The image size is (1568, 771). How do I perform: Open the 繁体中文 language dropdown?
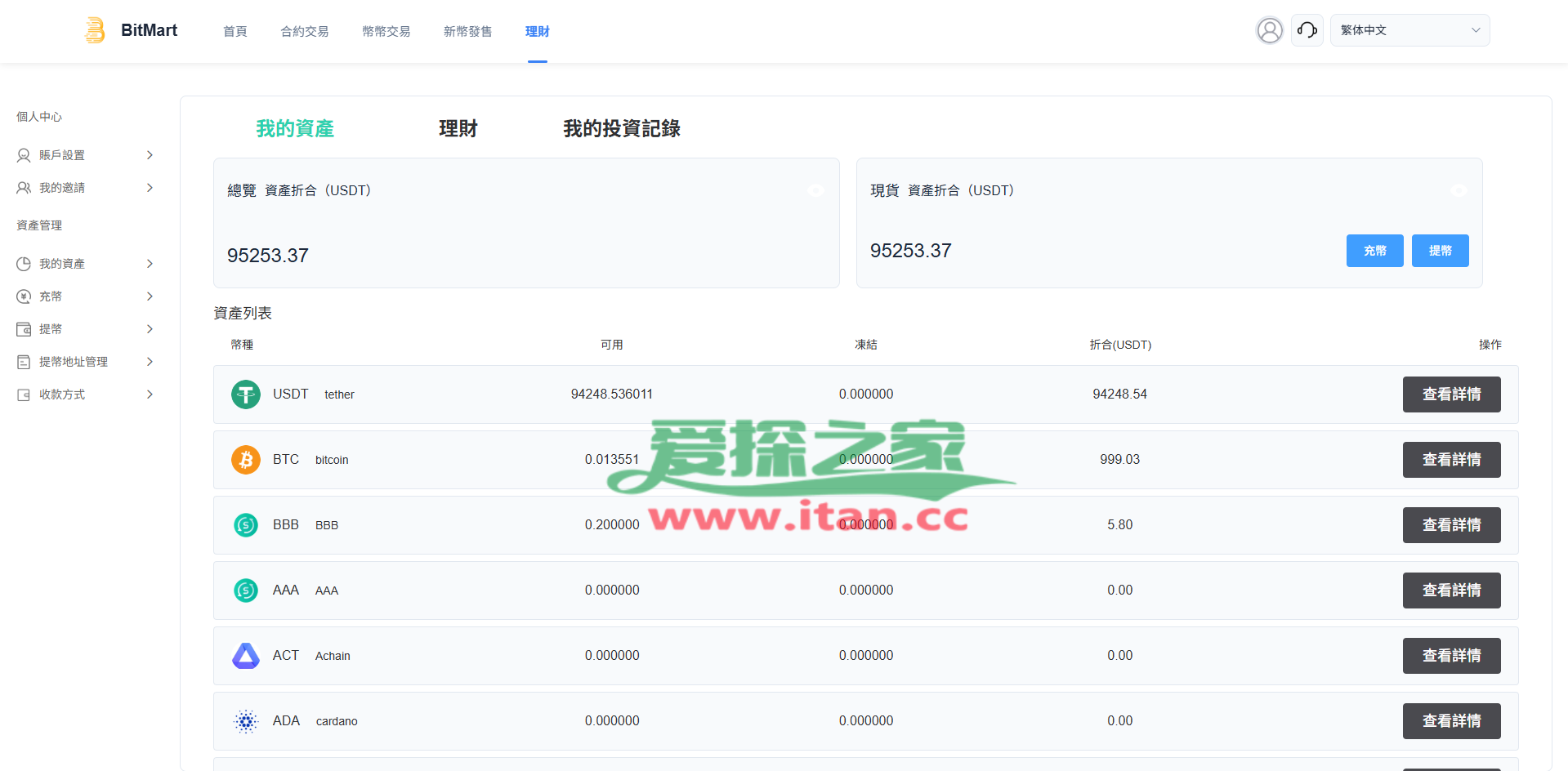click(x=1409, y=30)
